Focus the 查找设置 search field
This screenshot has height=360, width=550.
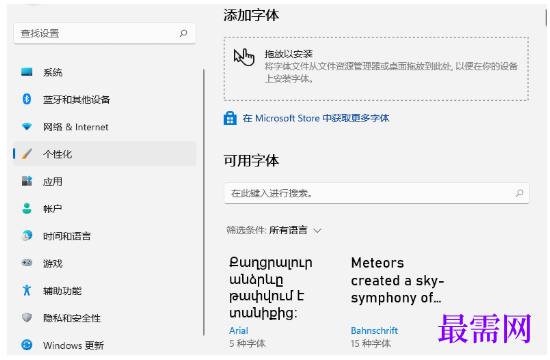pos(105,33)
